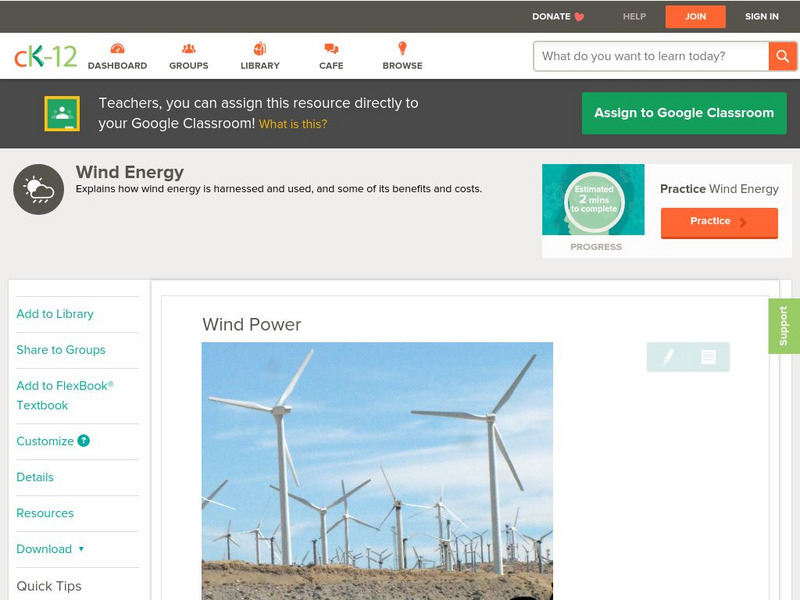Click Assign to Google Classroom button
The height and width of the screenshot is (600, 800).
[x=684, y=113]
